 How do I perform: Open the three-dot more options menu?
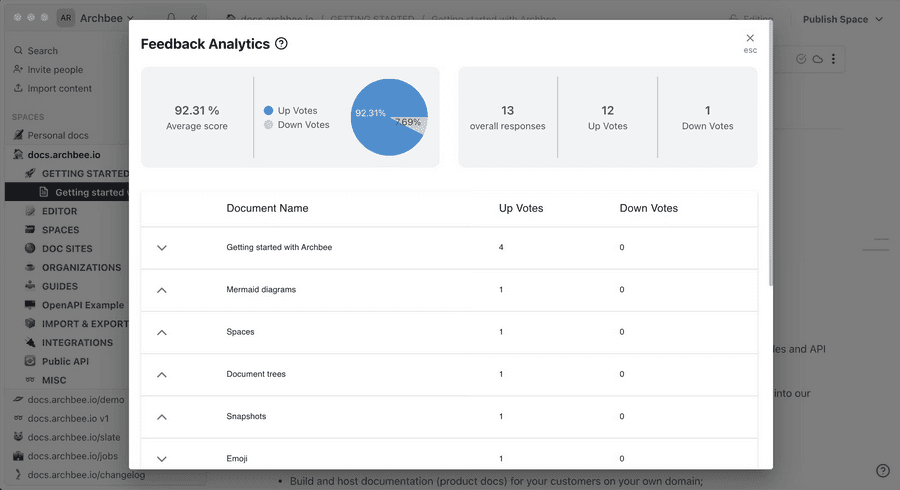[833, 60]
